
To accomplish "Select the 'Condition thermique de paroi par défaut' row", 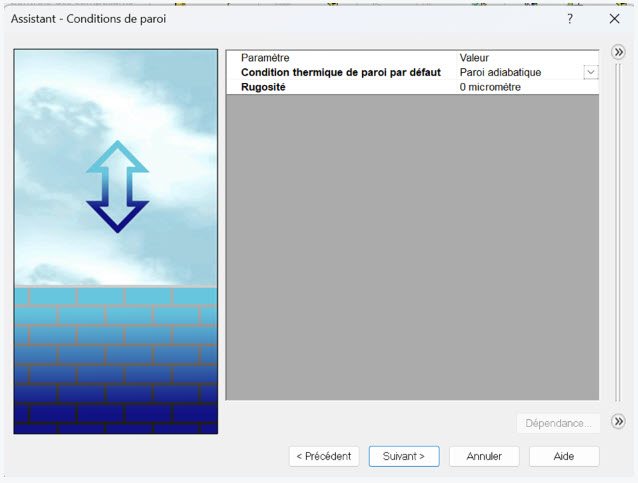I will [340, 73].
